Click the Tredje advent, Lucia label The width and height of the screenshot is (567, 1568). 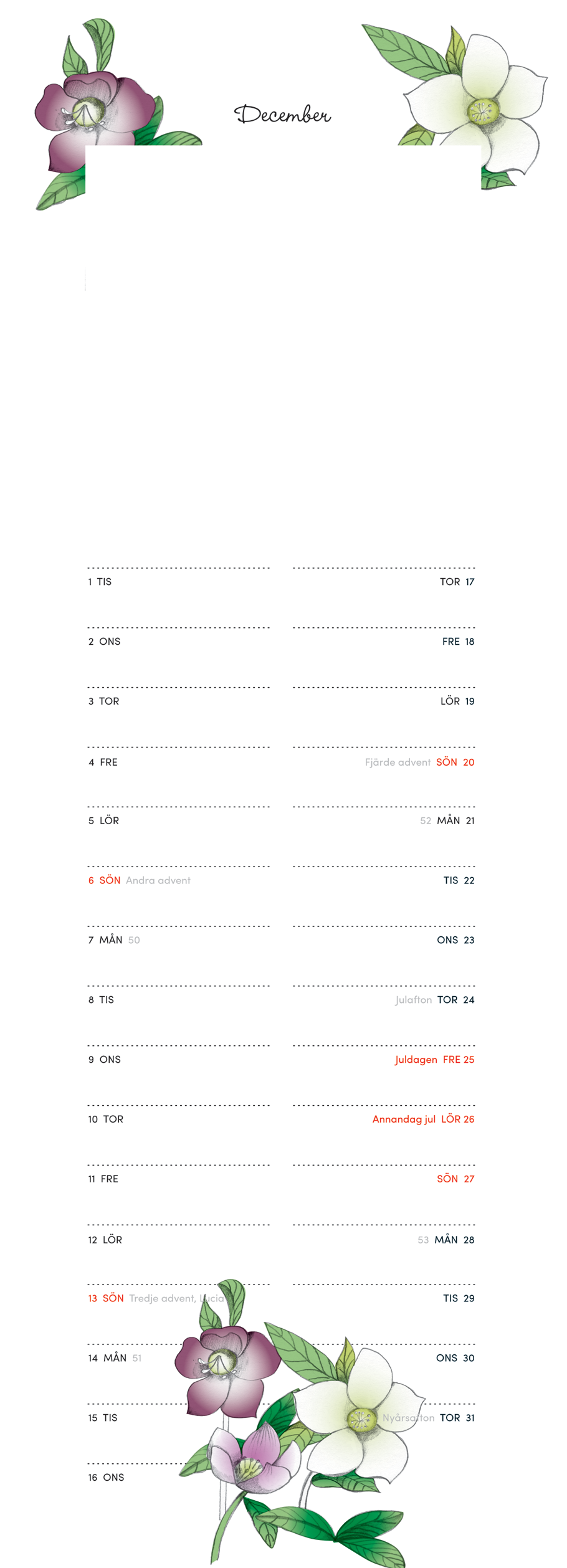point(176,1299)
